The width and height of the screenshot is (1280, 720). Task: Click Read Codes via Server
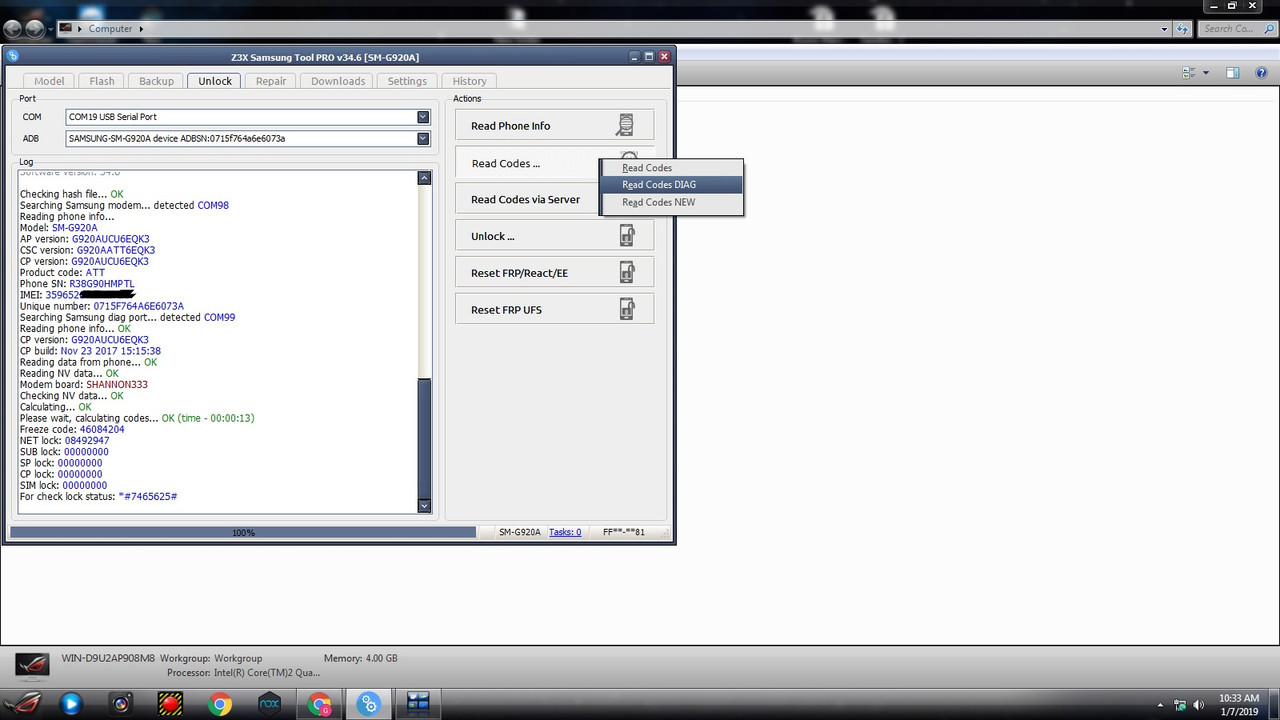click(x=527, y=199)
